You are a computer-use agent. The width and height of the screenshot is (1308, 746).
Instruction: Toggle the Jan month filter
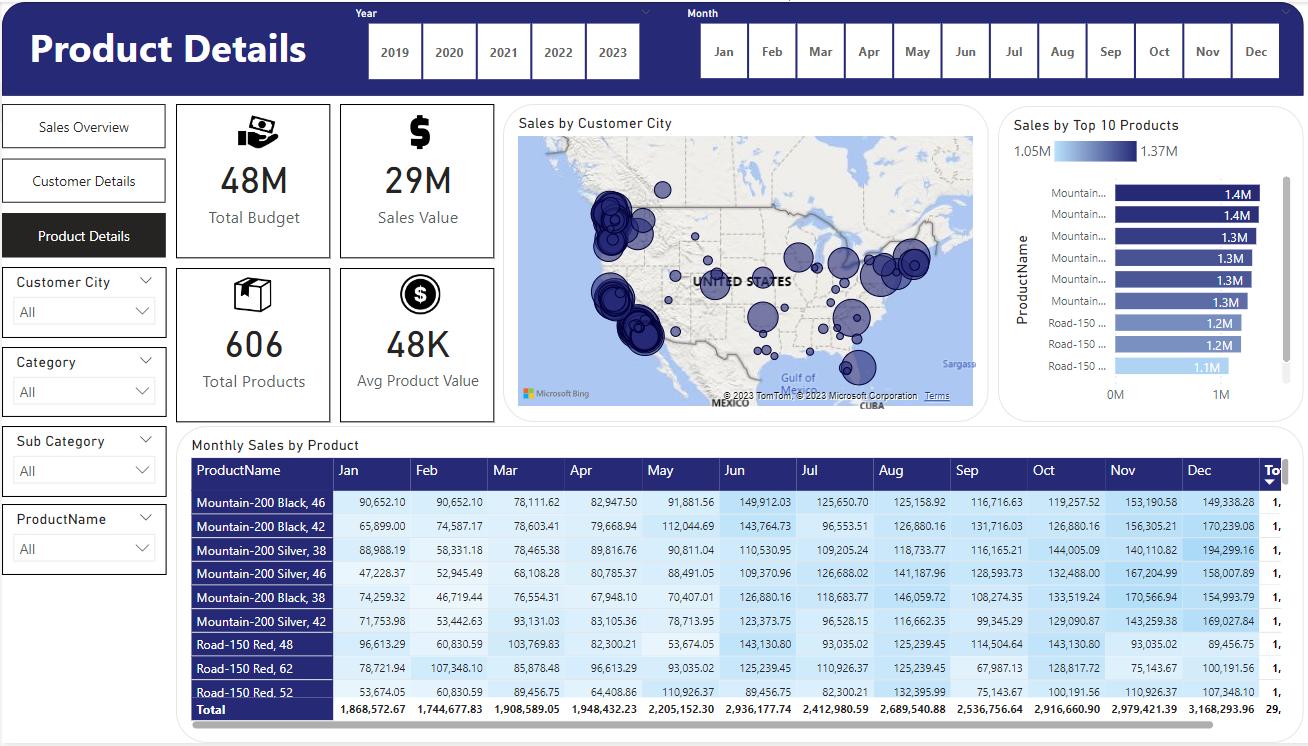723,51
